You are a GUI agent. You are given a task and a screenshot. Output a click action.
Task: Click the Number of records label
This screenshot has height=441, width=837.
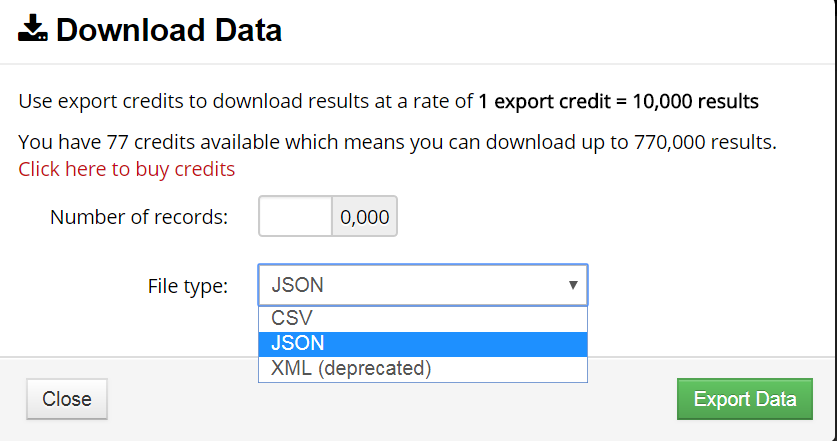[x=139, y=217]
